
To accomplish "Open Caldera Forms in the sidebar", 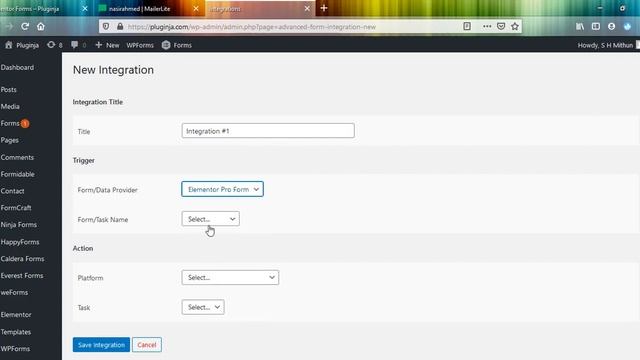I will coord(22,259).
